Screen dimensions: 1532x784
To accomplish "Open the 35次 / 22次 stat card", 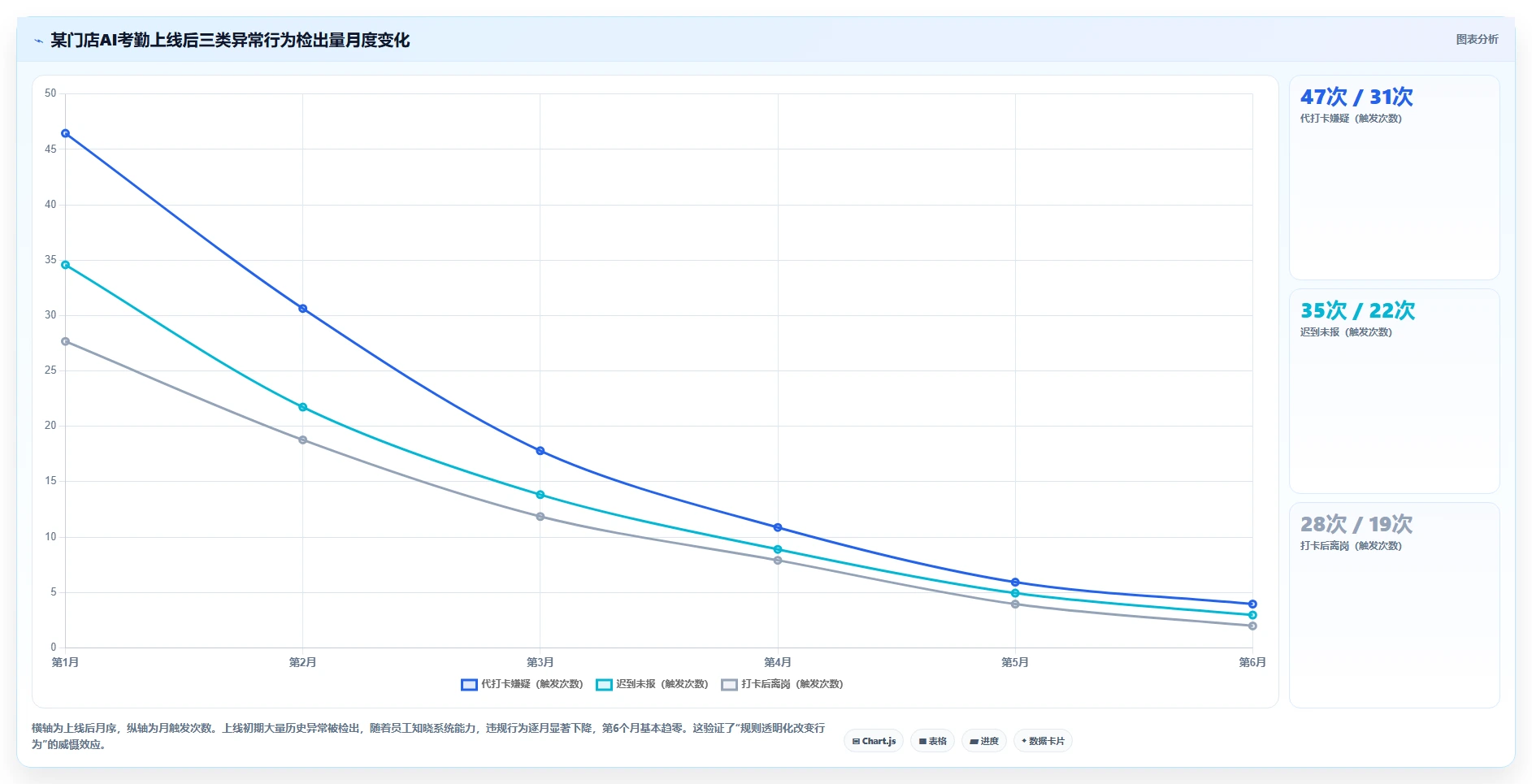I will tap(1394, 392).
